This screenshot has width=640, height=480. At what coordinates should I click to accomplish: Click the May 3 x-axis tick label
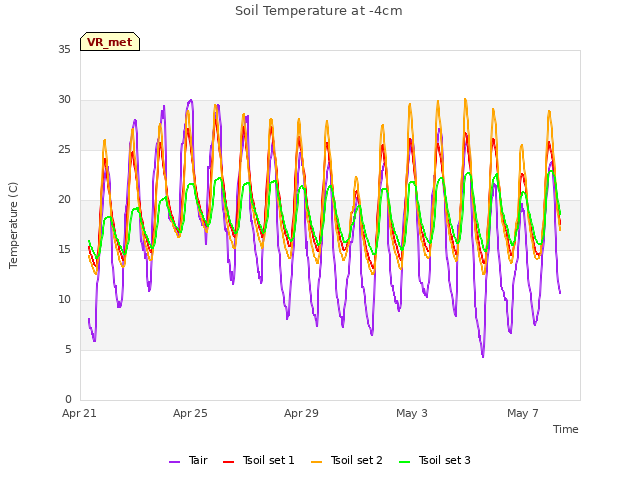(412, 413)
